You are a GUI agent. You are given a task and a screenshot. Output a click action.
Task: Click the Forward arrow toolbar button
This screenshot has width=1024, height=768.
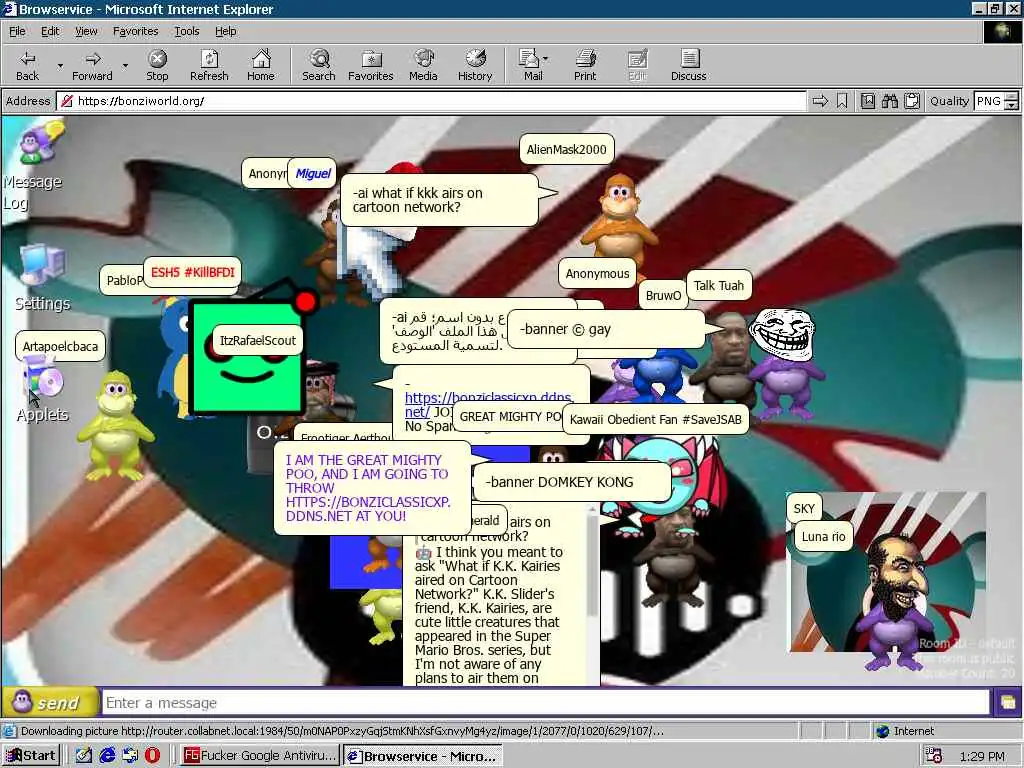pyautogui.click(x=92, y=65)
